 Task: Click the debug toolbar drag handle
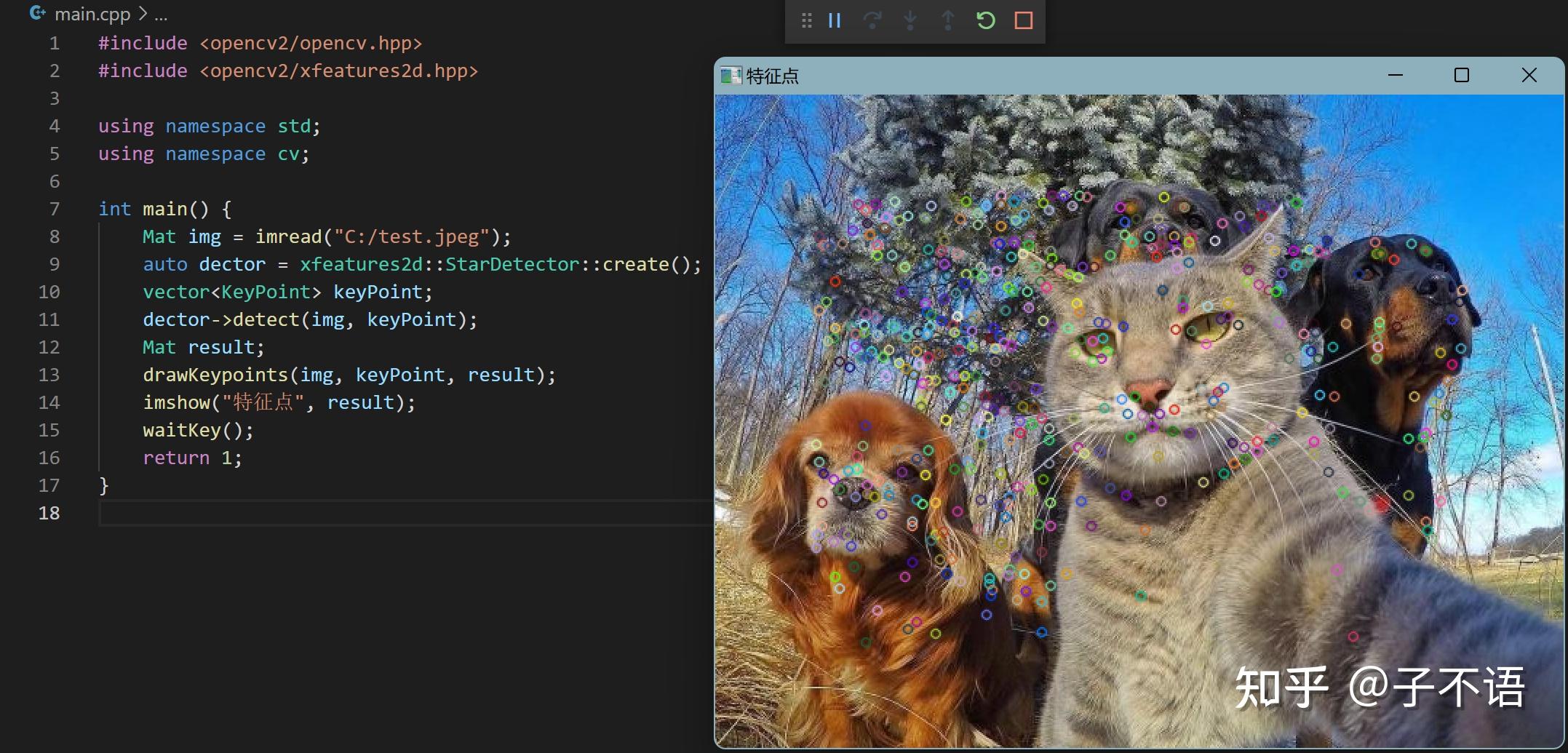pos(806,20)
